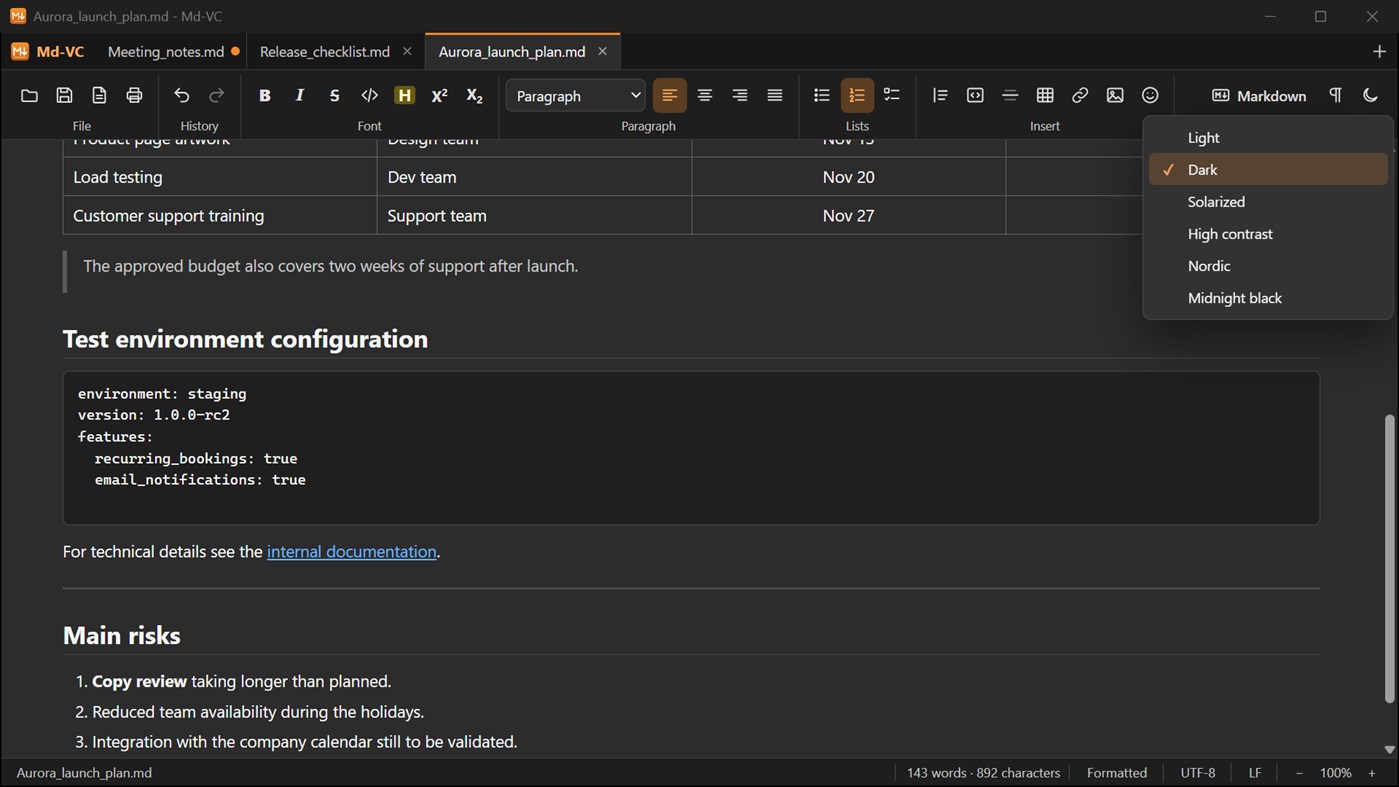This screenshot has height=787, width=1399.
Task: Toggle Markdown source mode
Action: pos(1259,95)
